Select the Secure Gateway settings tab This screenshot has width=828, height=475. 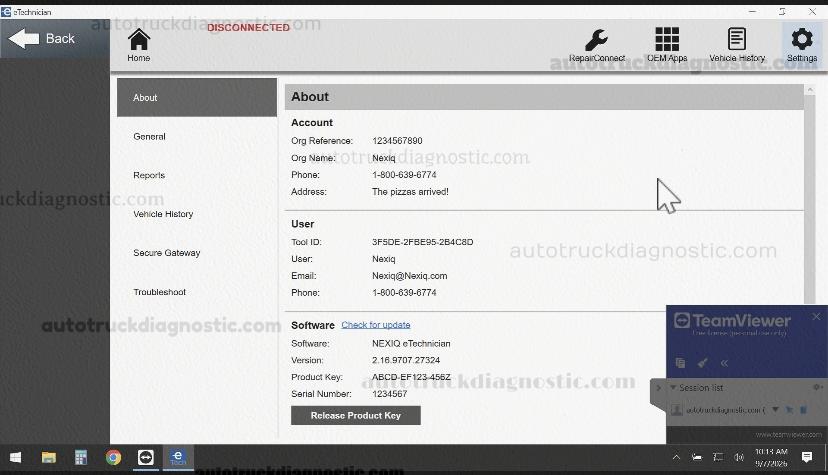click(197, 253)
